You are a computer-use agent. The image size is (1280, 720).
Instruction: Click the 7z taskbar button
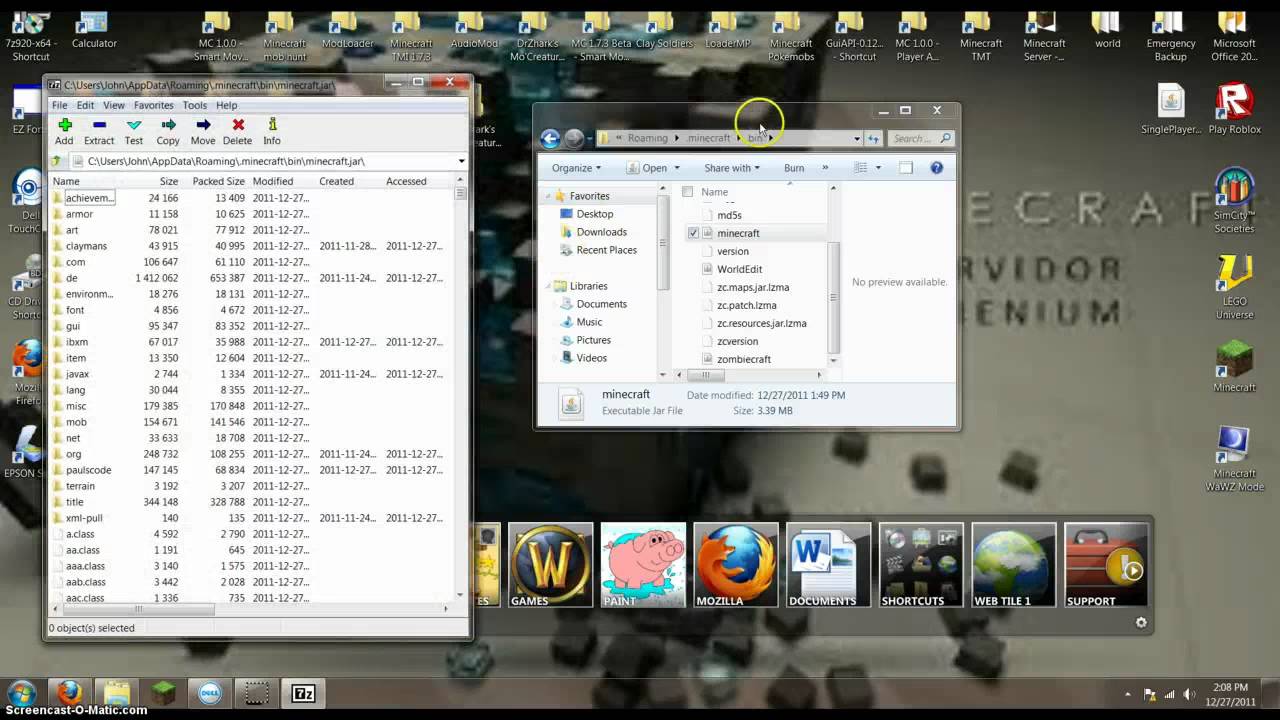(x=304, y=693)
